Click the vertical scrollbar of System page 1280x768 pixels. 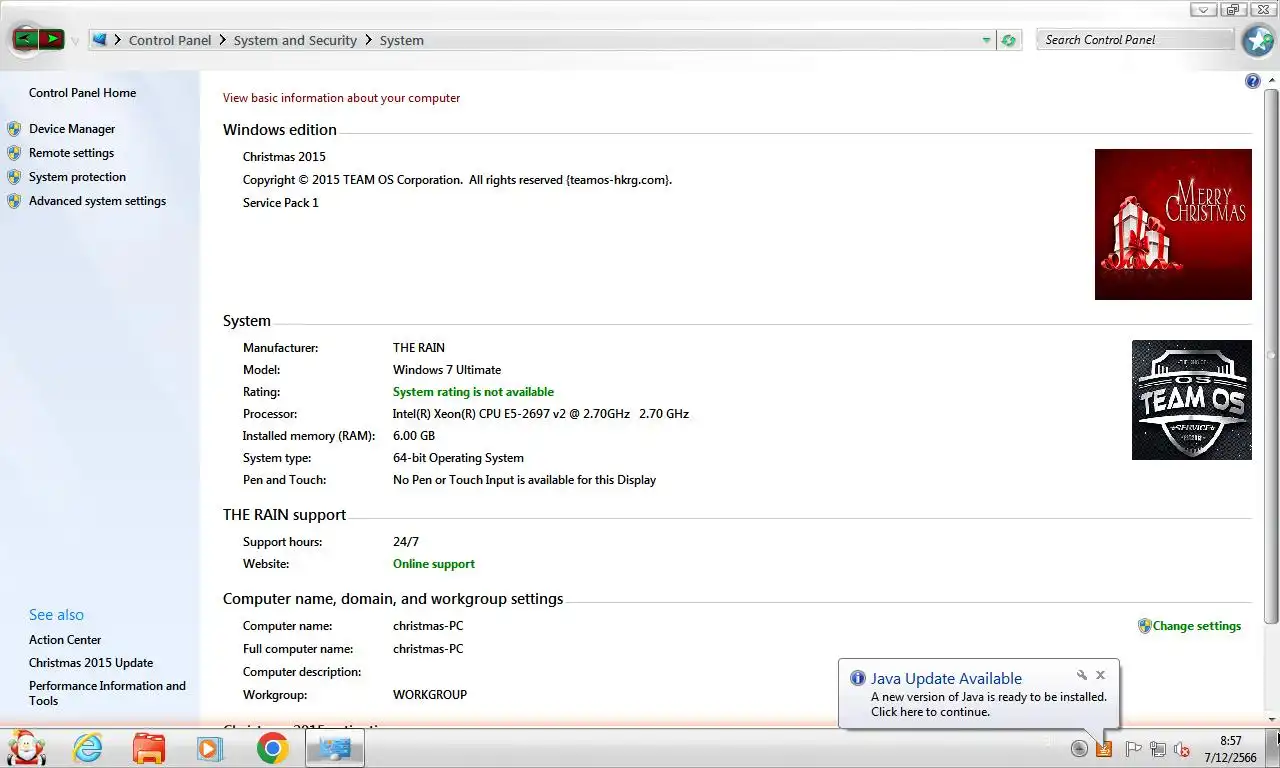tap(1271, 355)
